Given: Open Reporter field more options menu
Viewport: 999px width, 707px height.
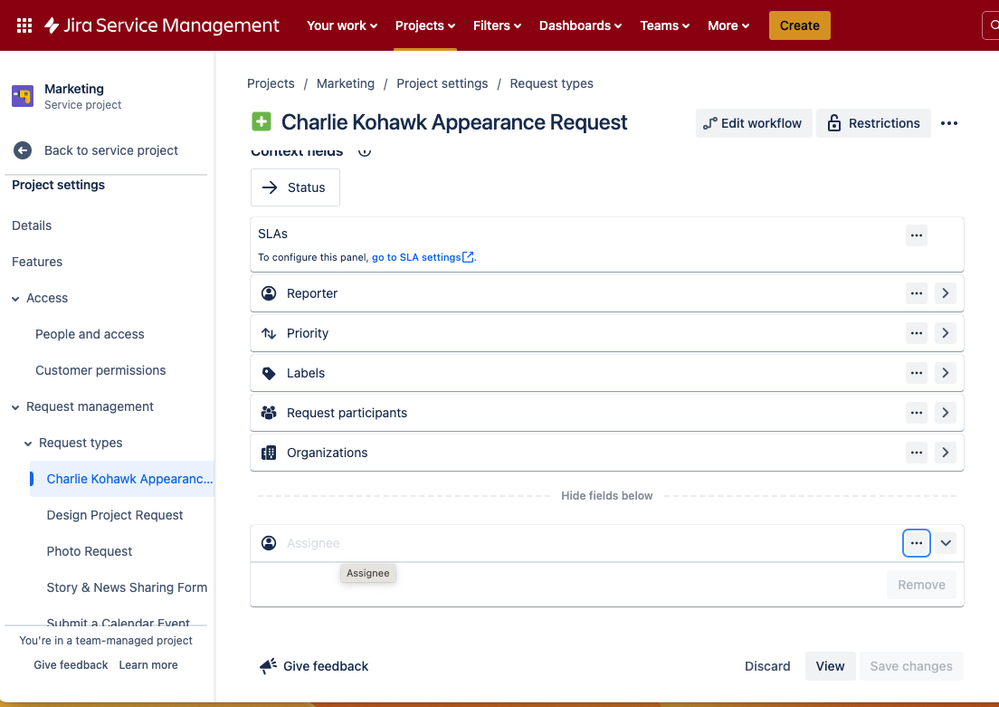Looking at the screenshot, I should (916, 294).
